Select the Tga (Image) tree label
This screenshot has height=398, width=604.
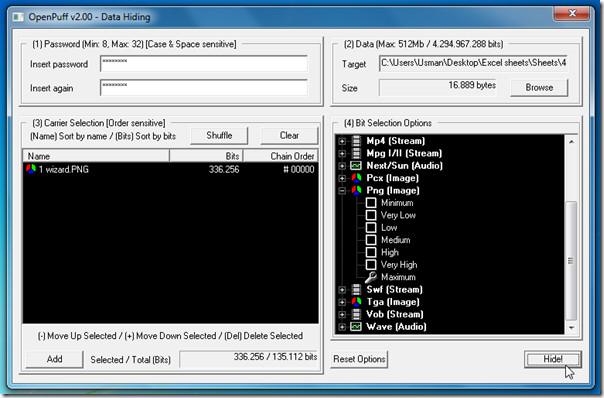click(x=393, y=302)
